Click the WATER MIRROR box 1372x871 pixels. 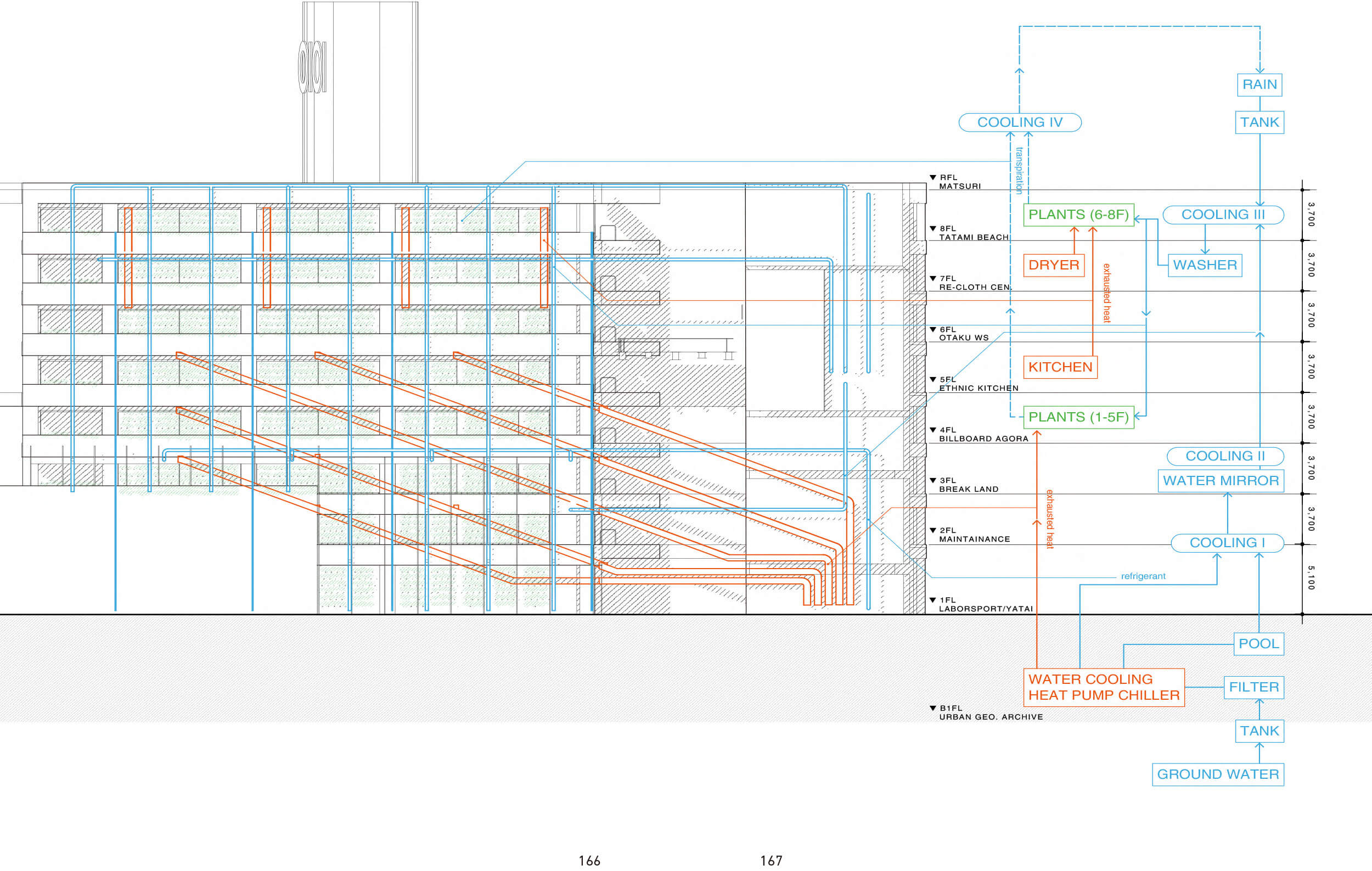click(x=1221, y=481)
